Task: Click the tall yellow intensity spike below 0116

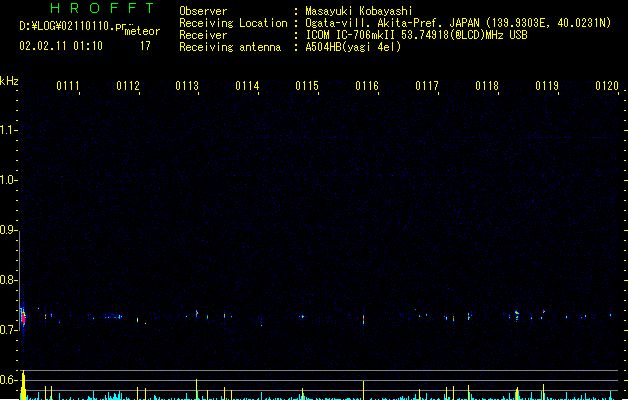Action: pos(364,390)
